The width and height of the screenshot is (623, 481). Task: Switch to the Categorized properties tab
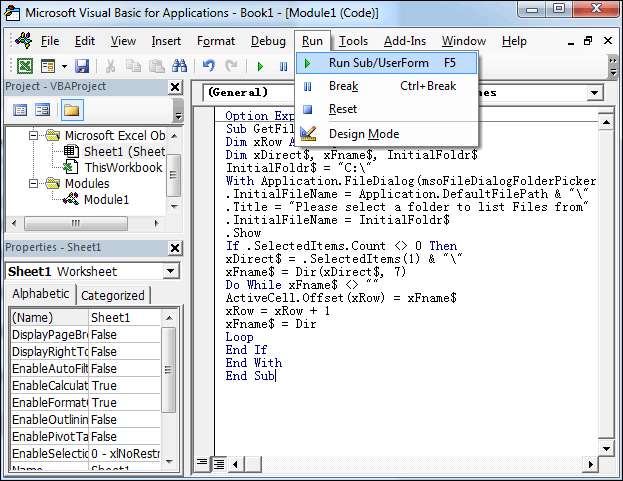tap(113, 295)
